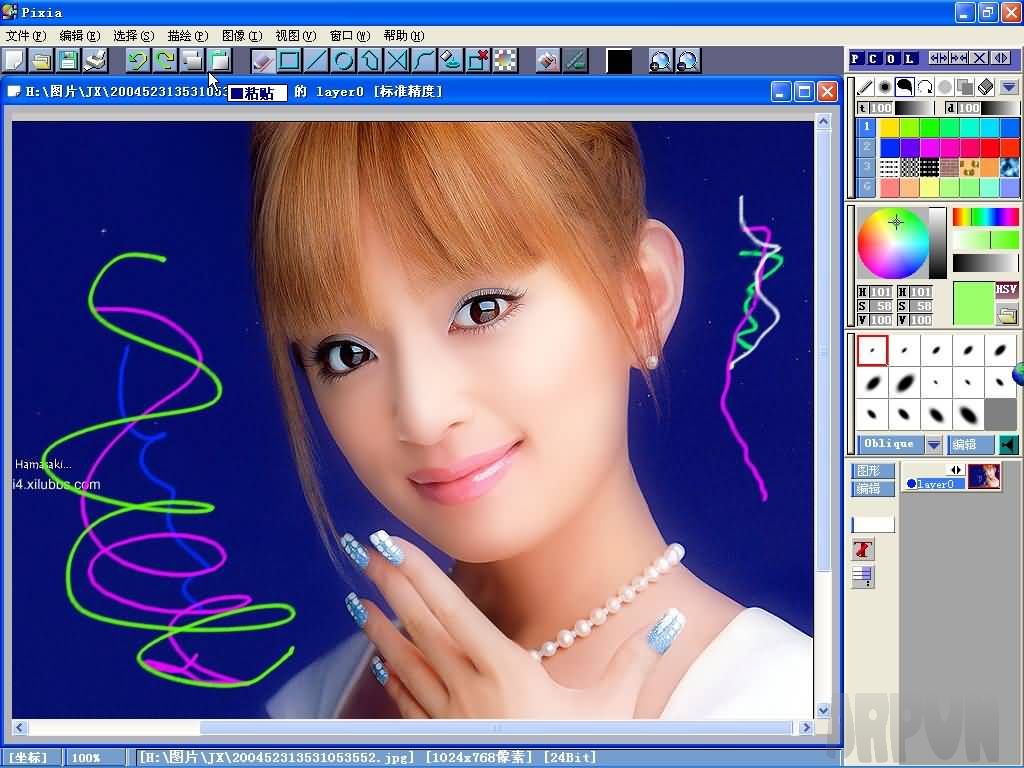The width and height of the screenshot is (1024, 768).
Task: Select the Pencil draw tool
Action: [x=865, y=86]
